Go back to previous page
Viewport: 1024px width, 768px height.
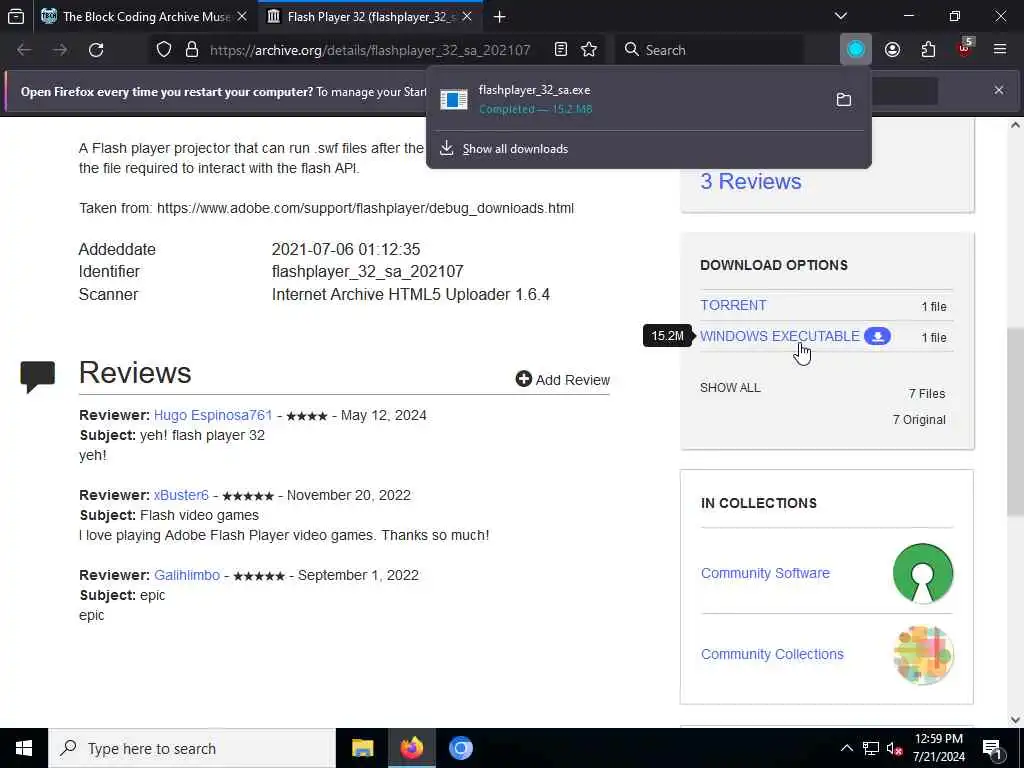point(24,50)
